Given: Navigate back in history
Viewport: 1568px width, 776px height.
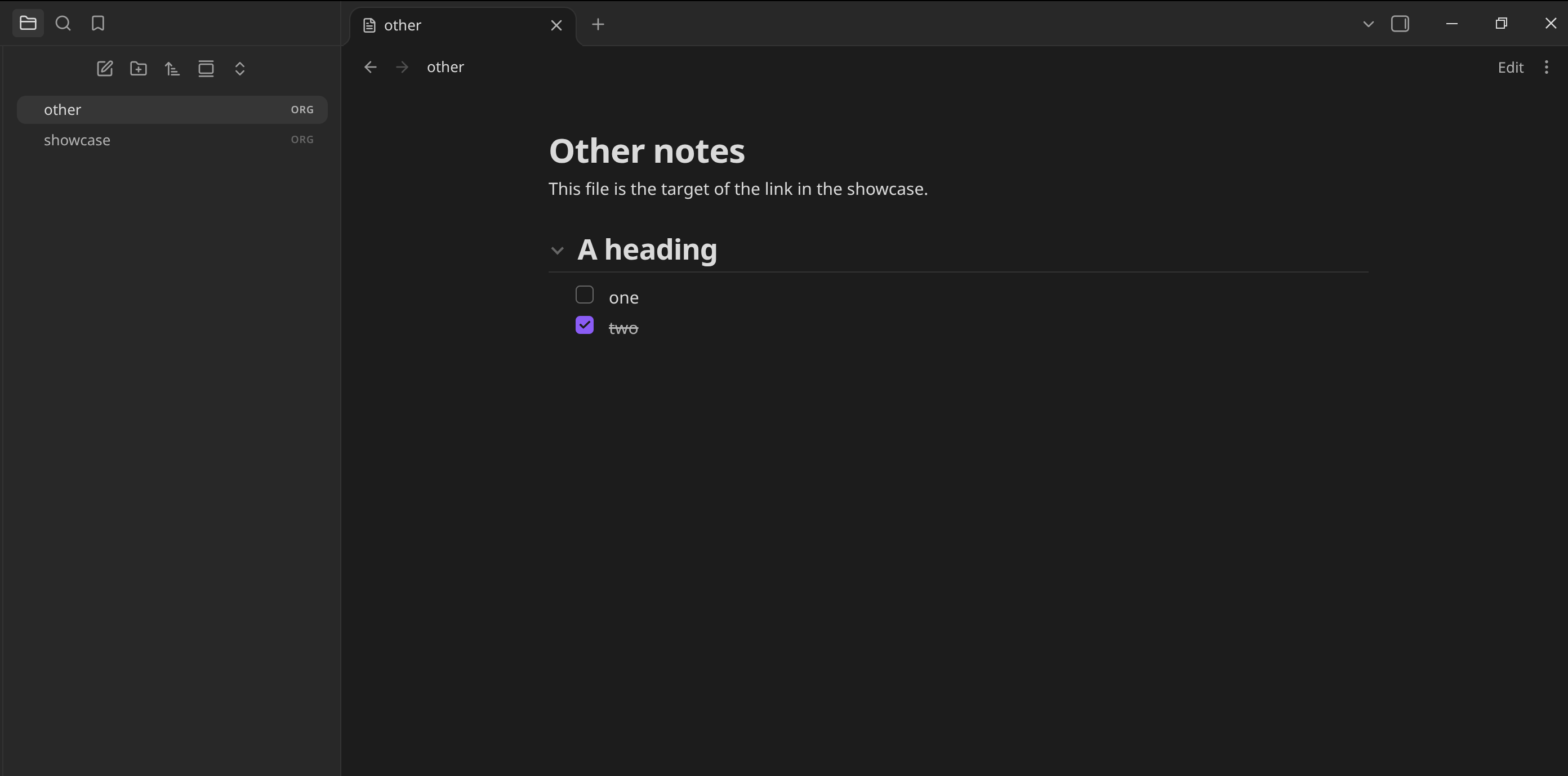Looking at the screenshot, I should 370,67.
